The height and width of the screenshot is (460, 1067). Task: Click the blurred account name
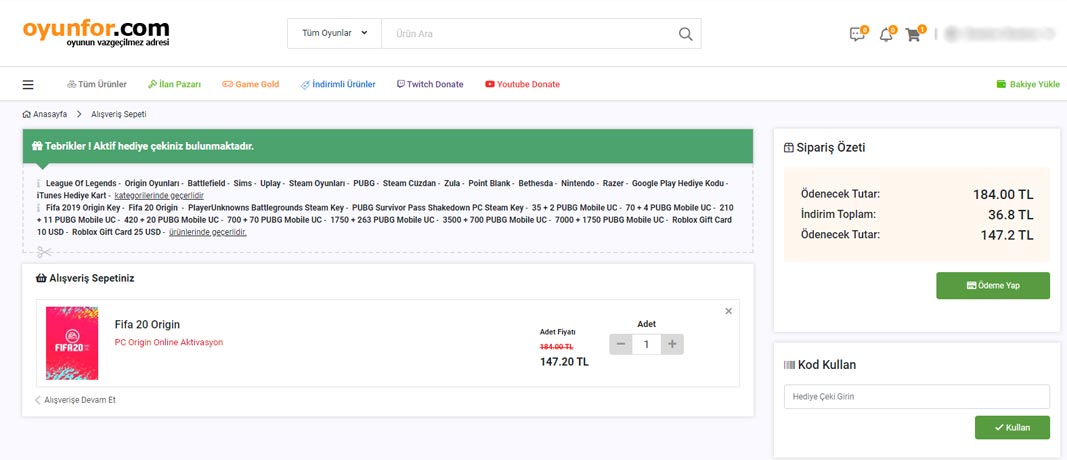tap(1000, 33)
